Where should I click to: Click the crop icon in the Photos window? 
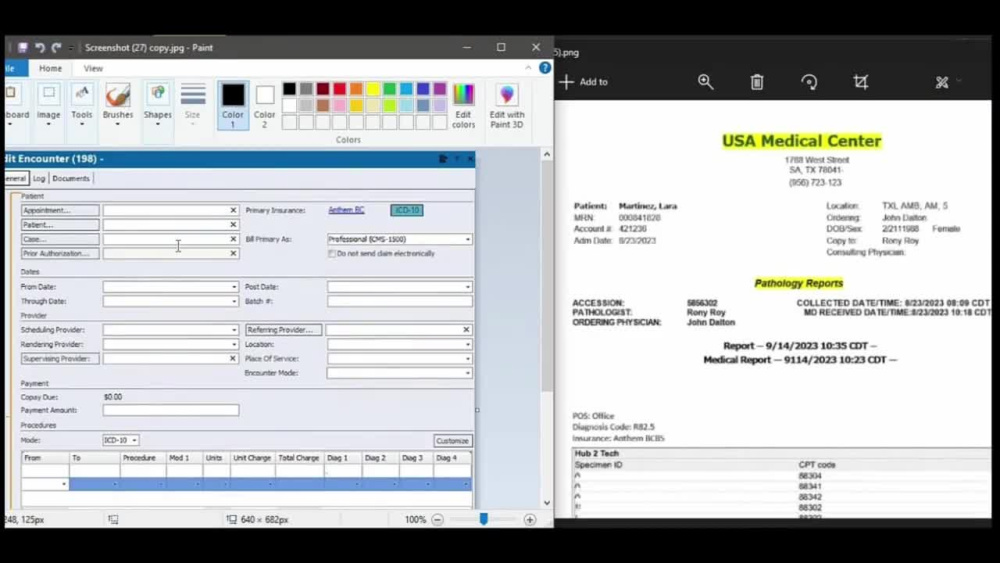861,82
